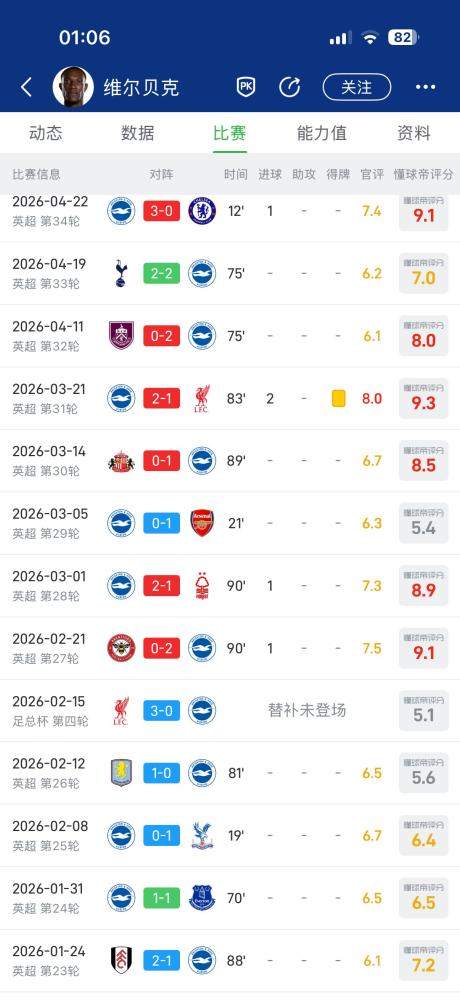Tap the Chelsea club crest
460x1000 pixels.
coord(202,211)
